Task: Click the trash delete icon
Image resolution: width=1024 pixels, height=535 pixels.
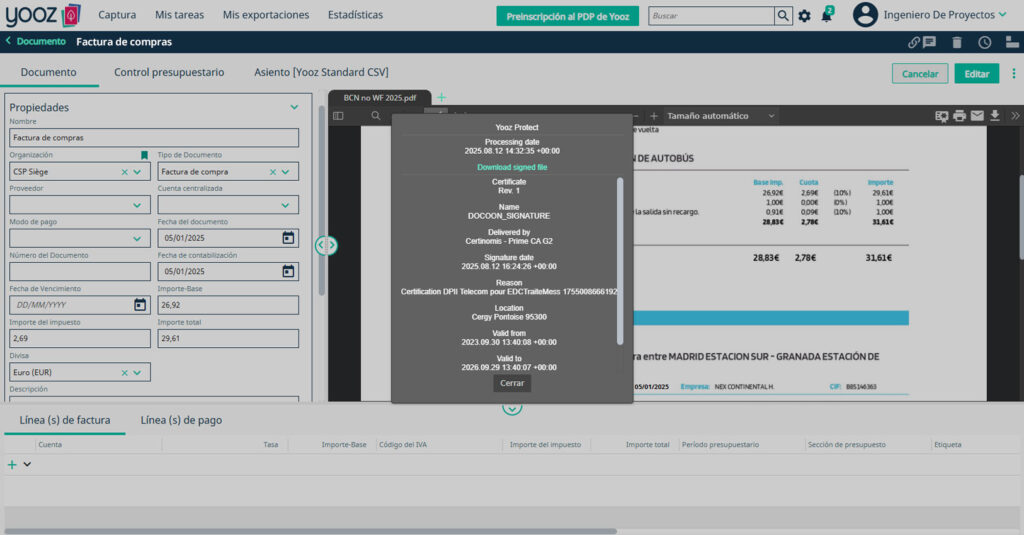Action: click(x=957, y=42)
